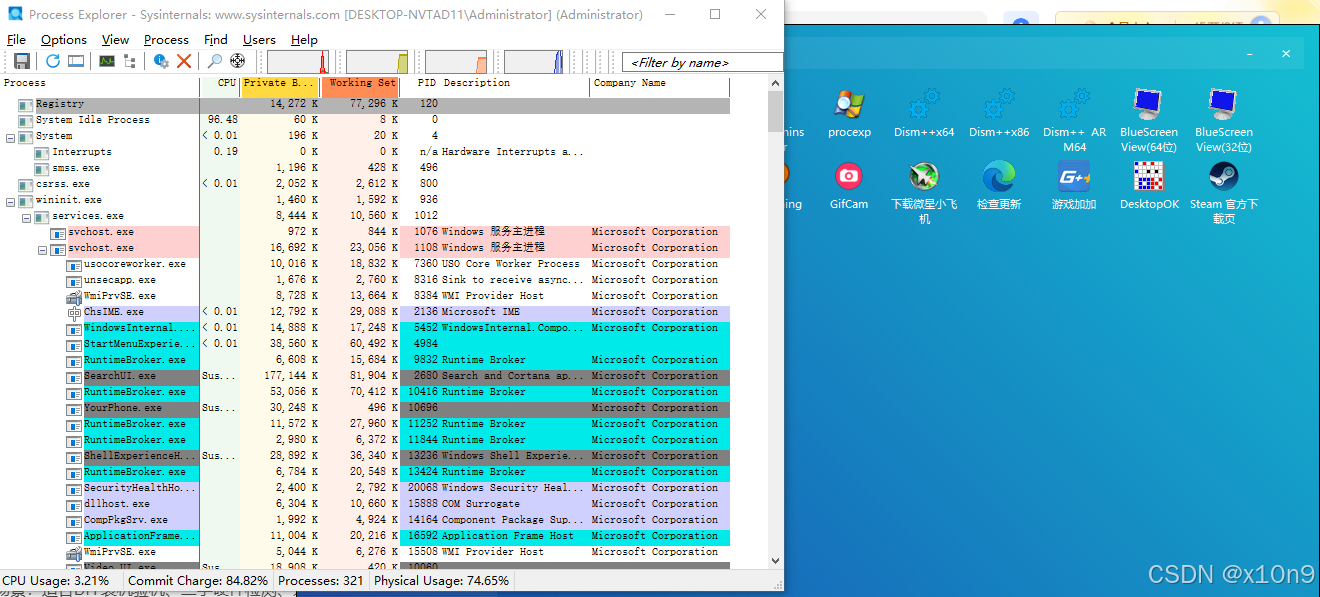The width and height of the screenshot is (1320, 597).
Task: Select the SecurityHealthHo... row
Action: [365, 488]
